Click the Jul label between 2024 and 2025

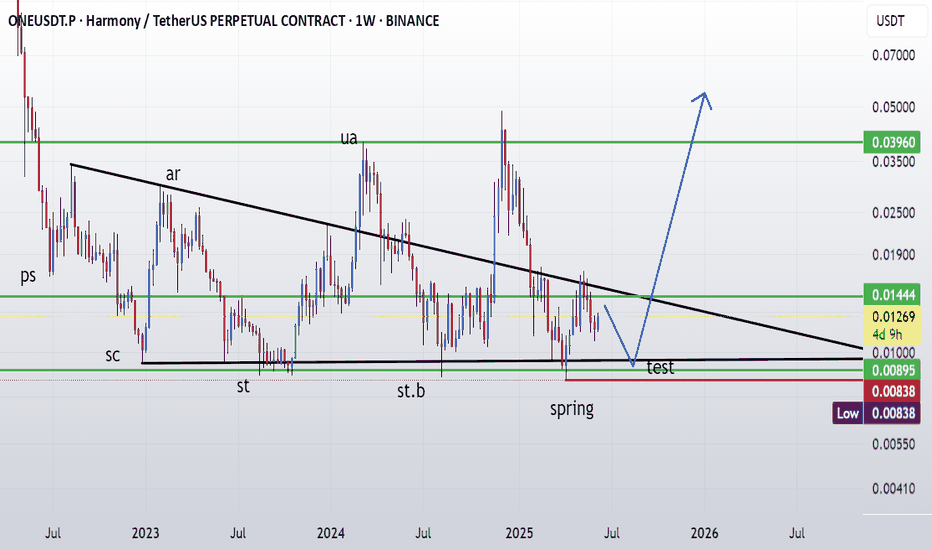tap(423, 533)
